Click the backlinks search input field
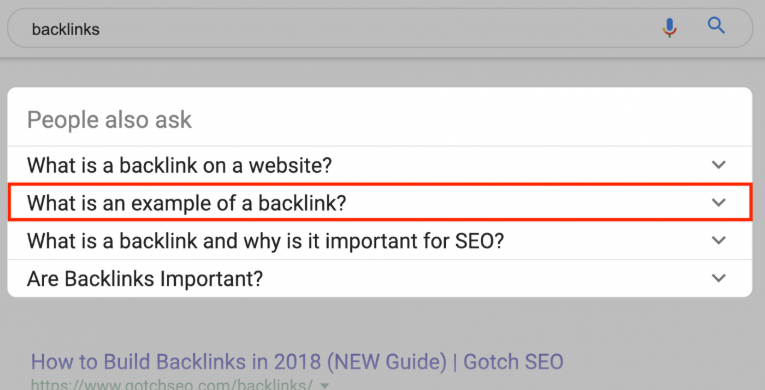765x390 pixels. pos(380,28)
